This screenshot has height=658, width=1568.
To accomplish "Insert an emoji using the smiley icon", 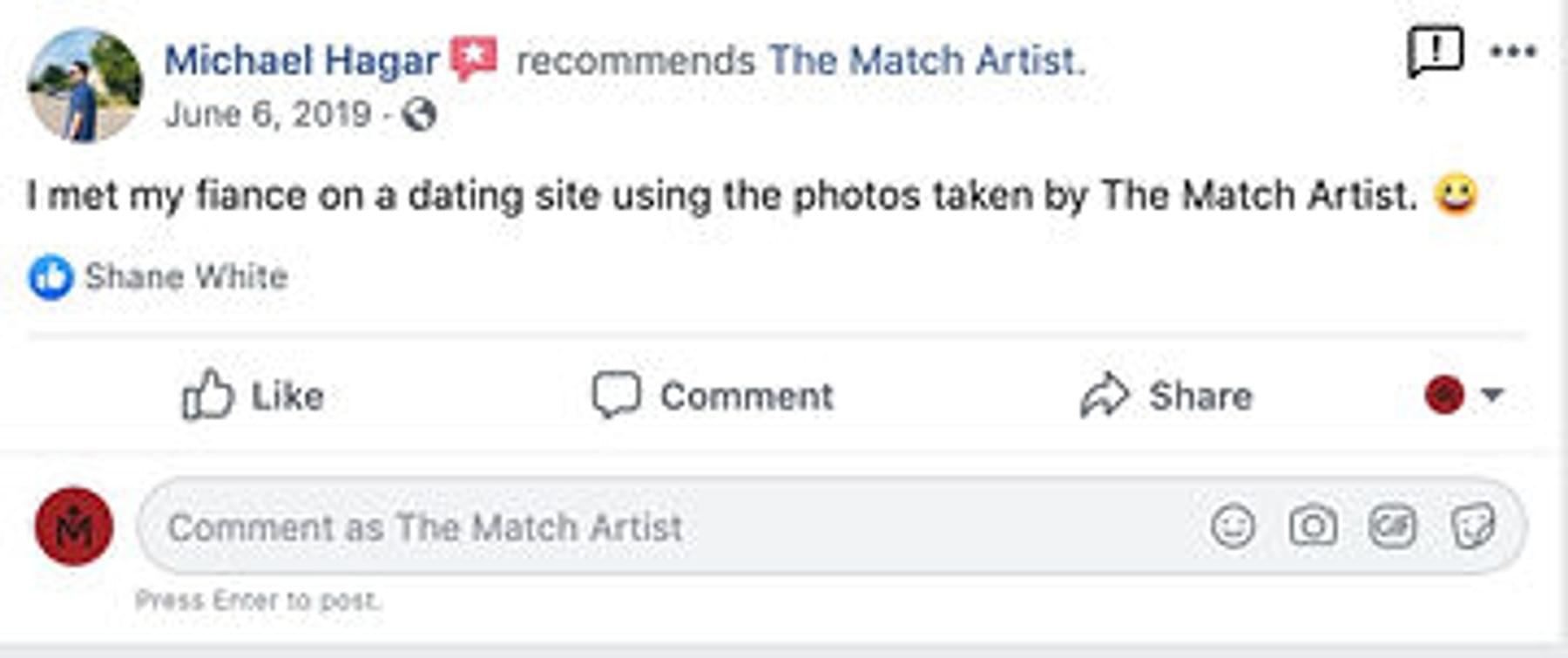I will tap(1233, 526).
